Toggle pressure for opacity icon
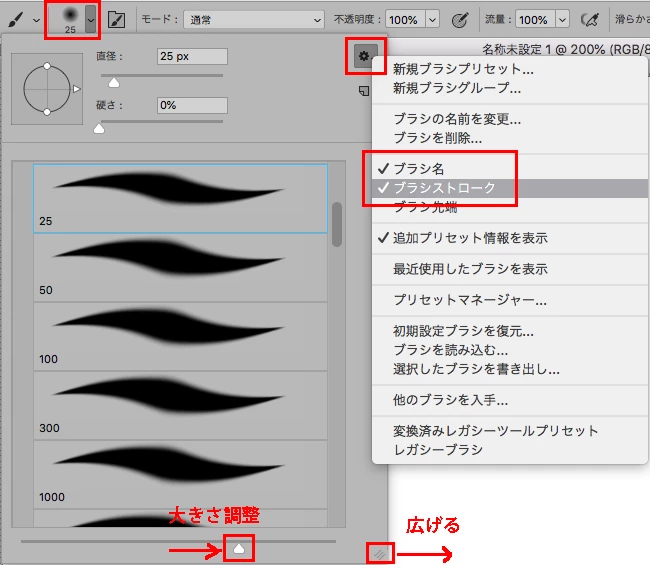Image resolution: width=650 pixels, height=565 pixels. [x=459, y=19]
